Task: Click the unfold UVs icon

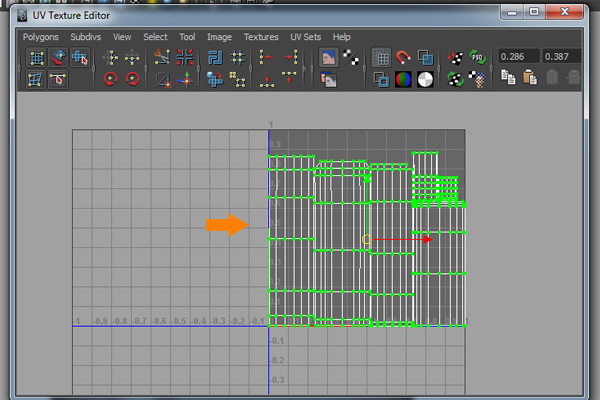Action: tap(215, 79)
